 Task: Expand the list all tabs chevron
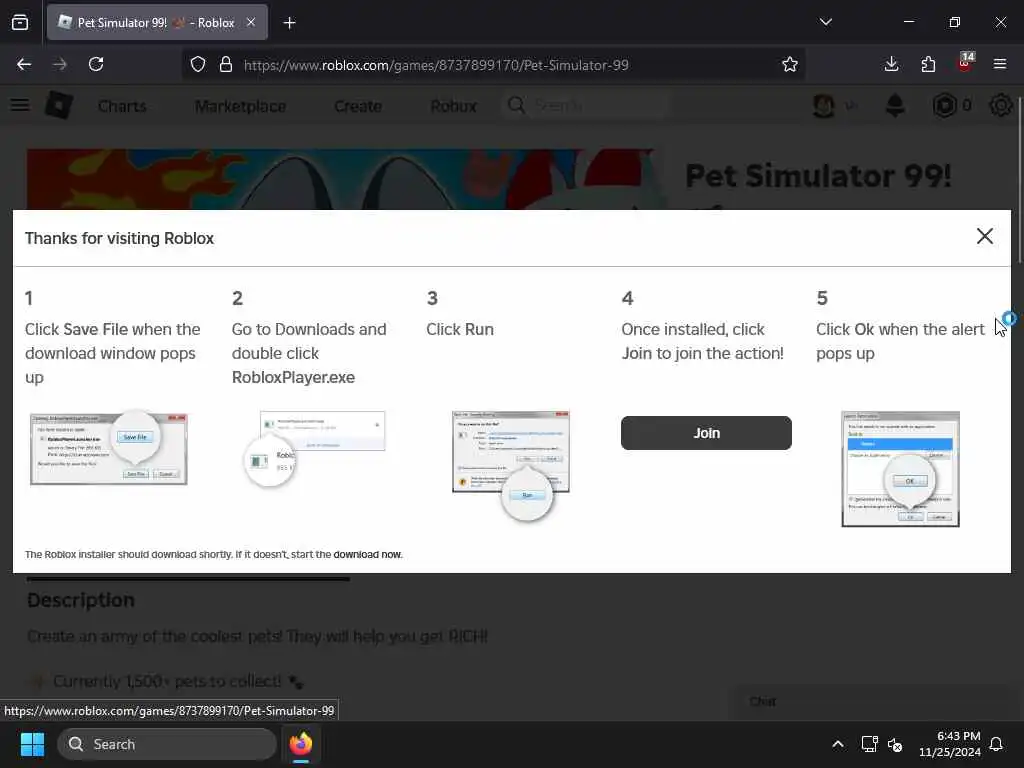click(x=825, y=22)
